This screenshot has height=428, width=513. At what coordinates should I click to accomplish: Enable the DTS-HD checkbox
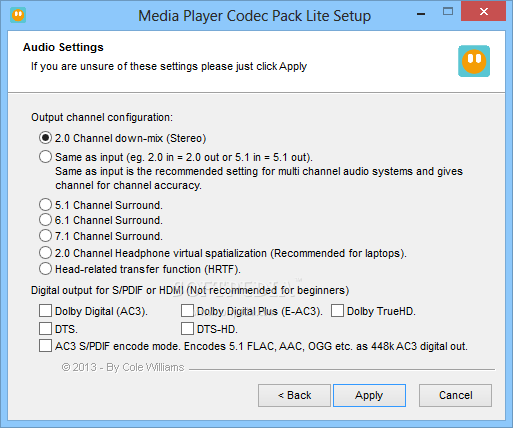pos(187,329)
